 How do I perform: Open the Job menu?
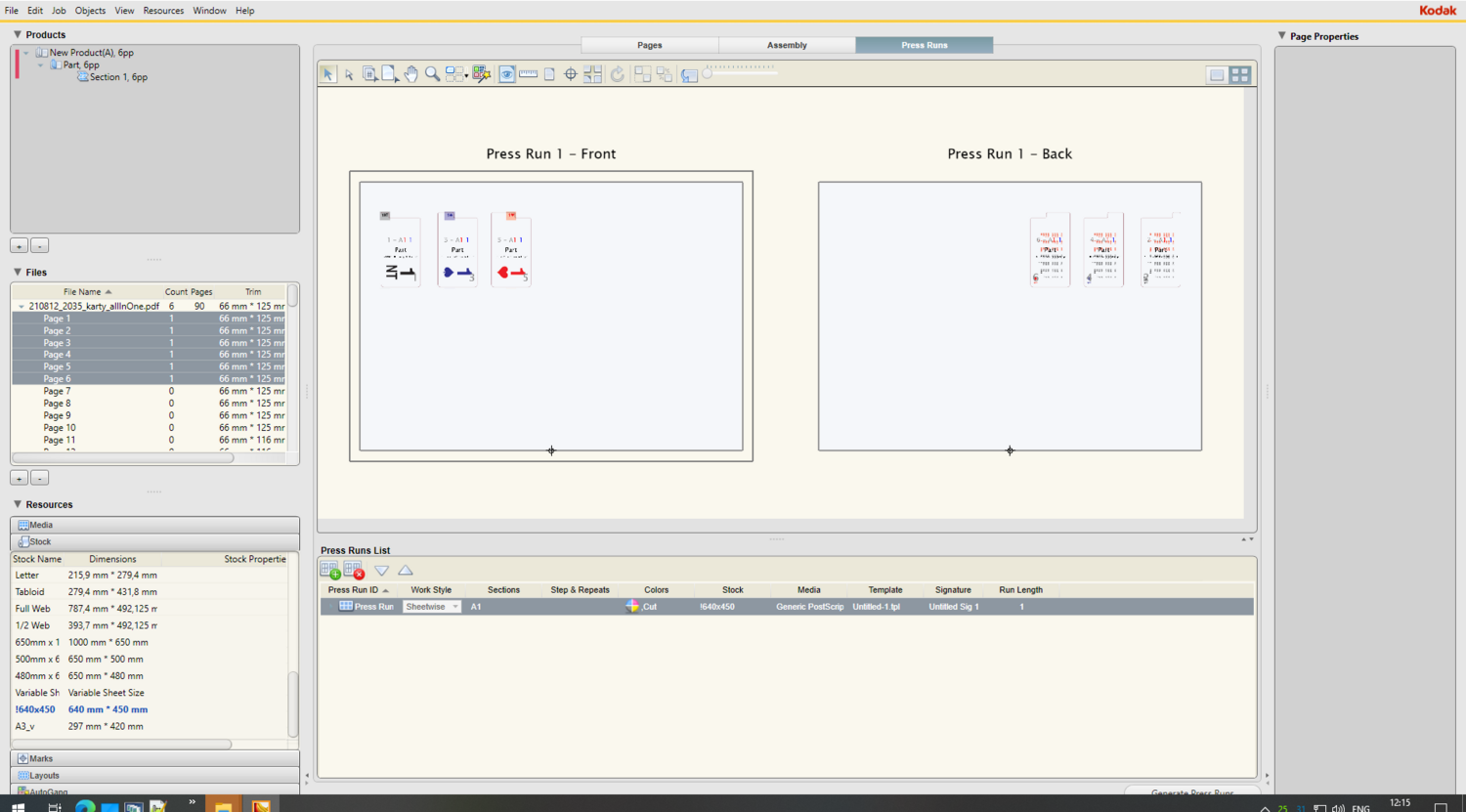point(59,11)
